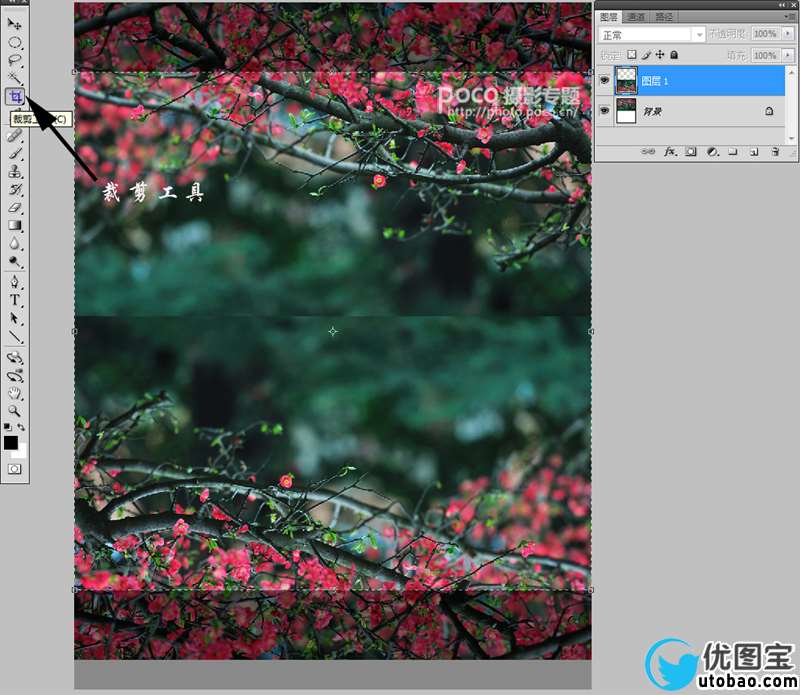800x695 pixels.
Task: Select the Move tool
Action: (x=14, y=24)
